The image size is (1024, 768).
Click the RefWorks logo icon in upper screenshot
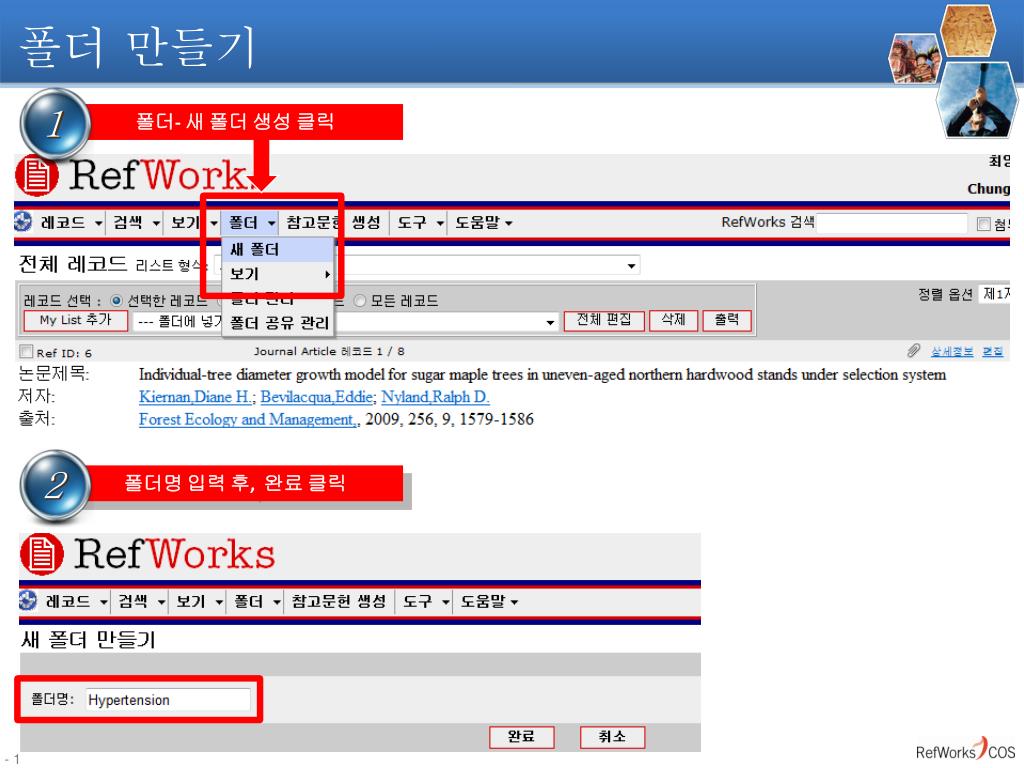[x=37, y=175]
